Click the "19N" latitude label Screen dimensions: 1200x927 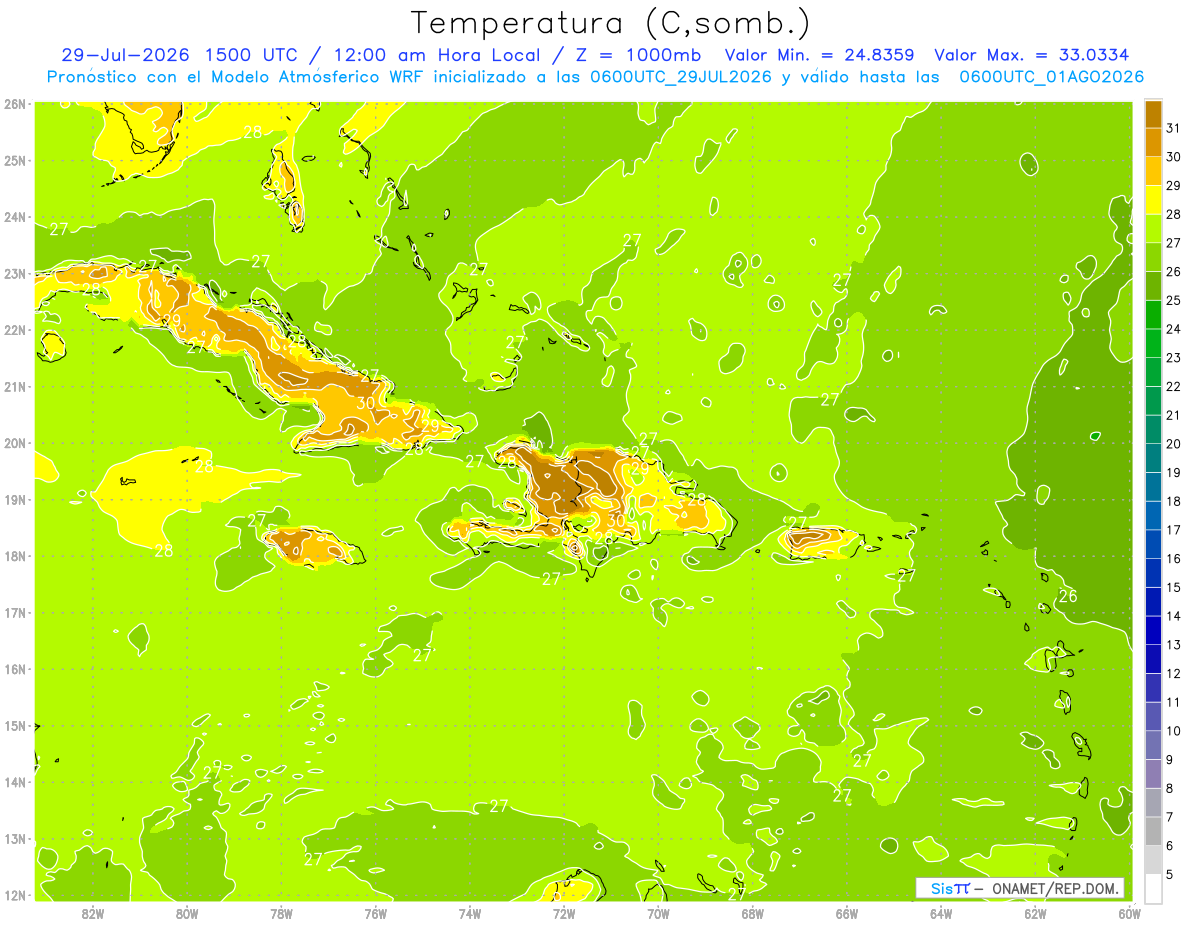point(15,499)
